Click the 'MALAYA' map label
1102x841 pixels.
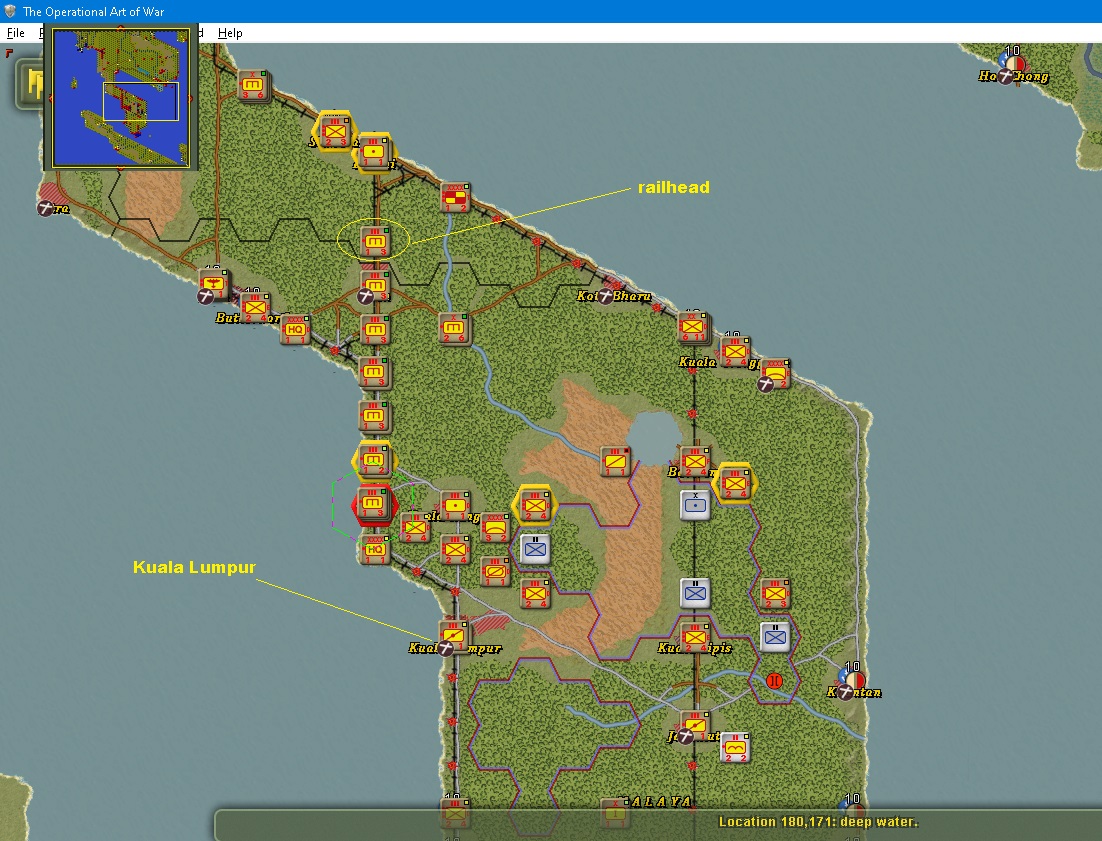[656, 801]
